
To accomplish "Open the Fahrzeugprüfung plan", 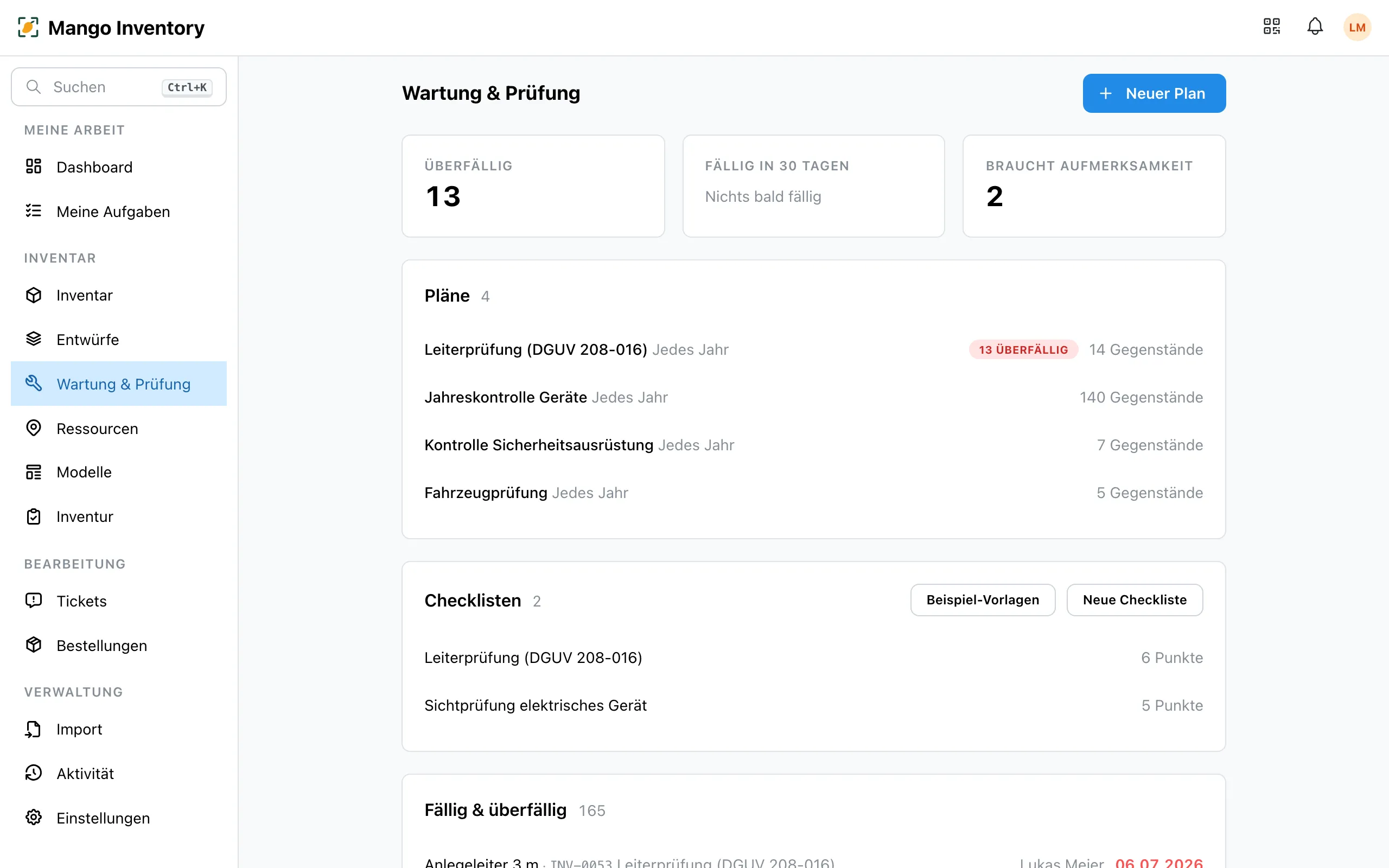I will (x=813, y=493).
